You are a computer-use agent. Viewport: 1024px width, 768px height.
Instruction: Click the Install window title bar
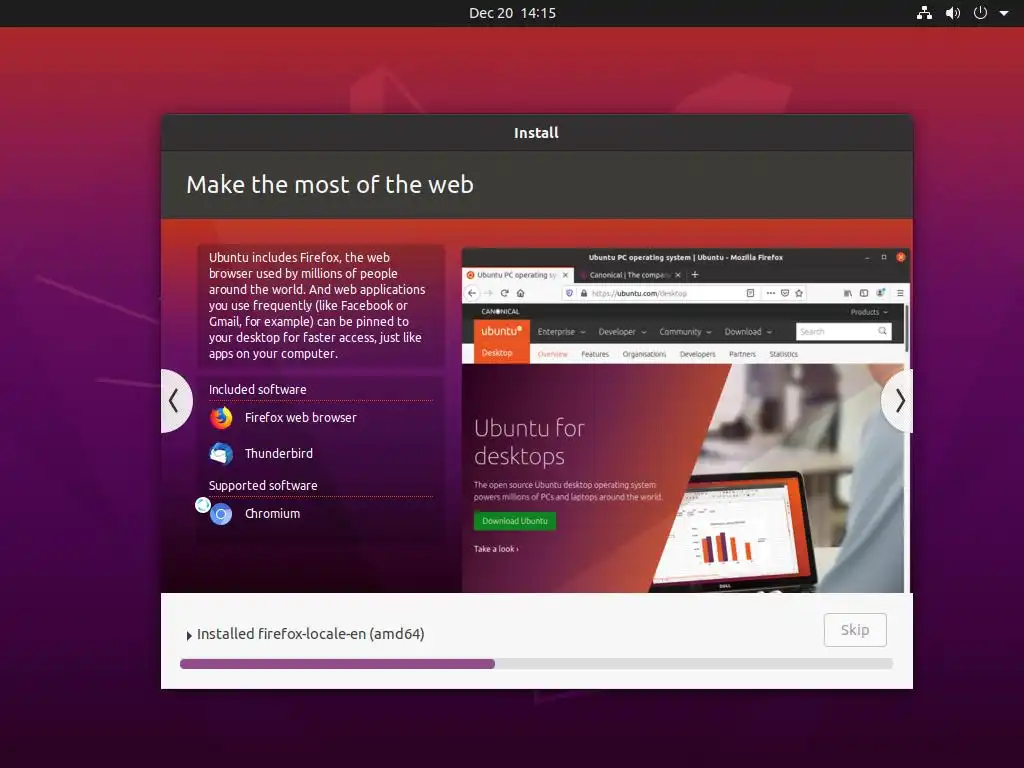coord(536,133)
